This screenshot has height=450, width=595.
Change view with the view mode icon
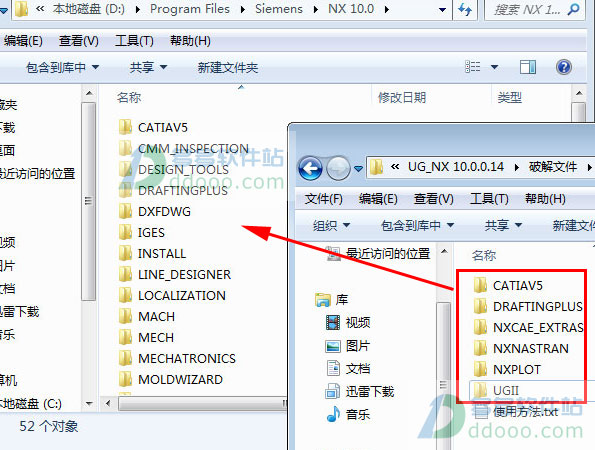473,67
